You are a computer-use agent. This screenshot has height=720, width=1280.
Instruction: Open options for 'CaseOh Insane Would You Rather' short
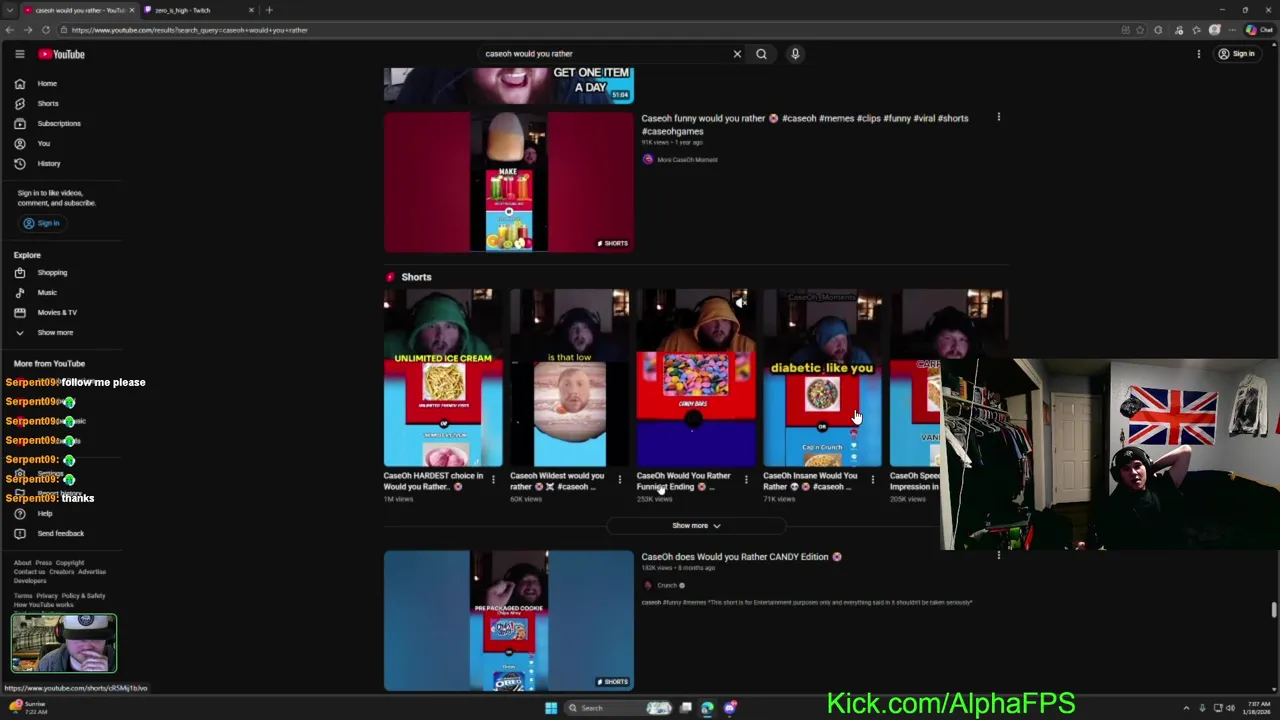click(872, 481)
